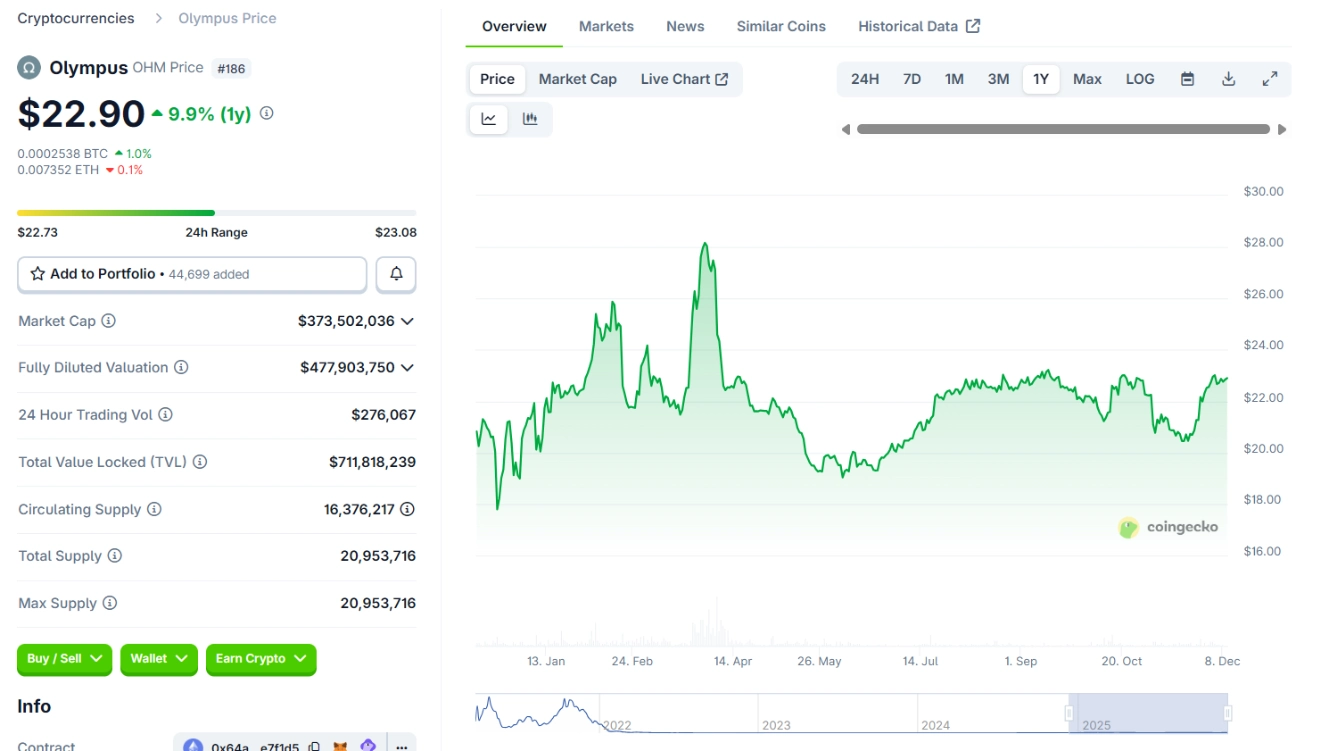Click the download chart data icon
Image resolution: width=1329 pixels, height=751 pixels.
pos(1229,79)
